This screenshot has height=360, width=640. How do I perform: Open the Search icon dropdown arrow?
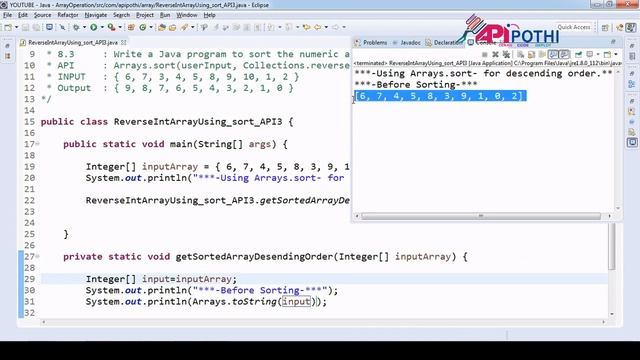(x=192, y=27)
